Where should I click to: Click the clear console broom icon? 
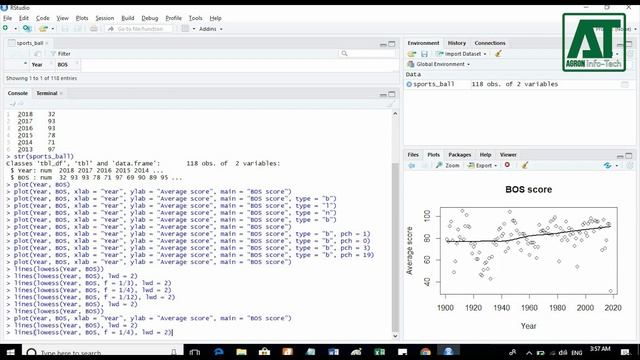coord(391,104)
